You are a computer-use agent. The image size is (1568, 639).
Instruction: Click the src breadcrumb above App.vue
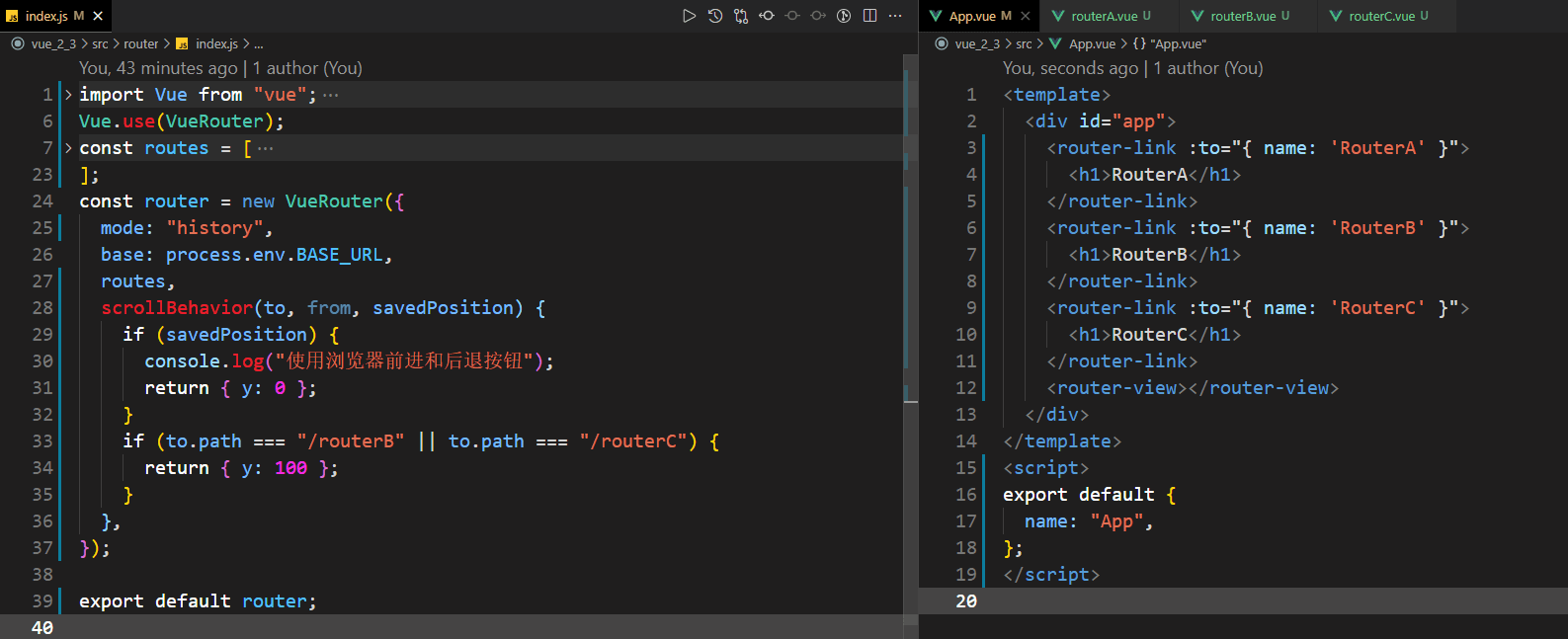1024,44
